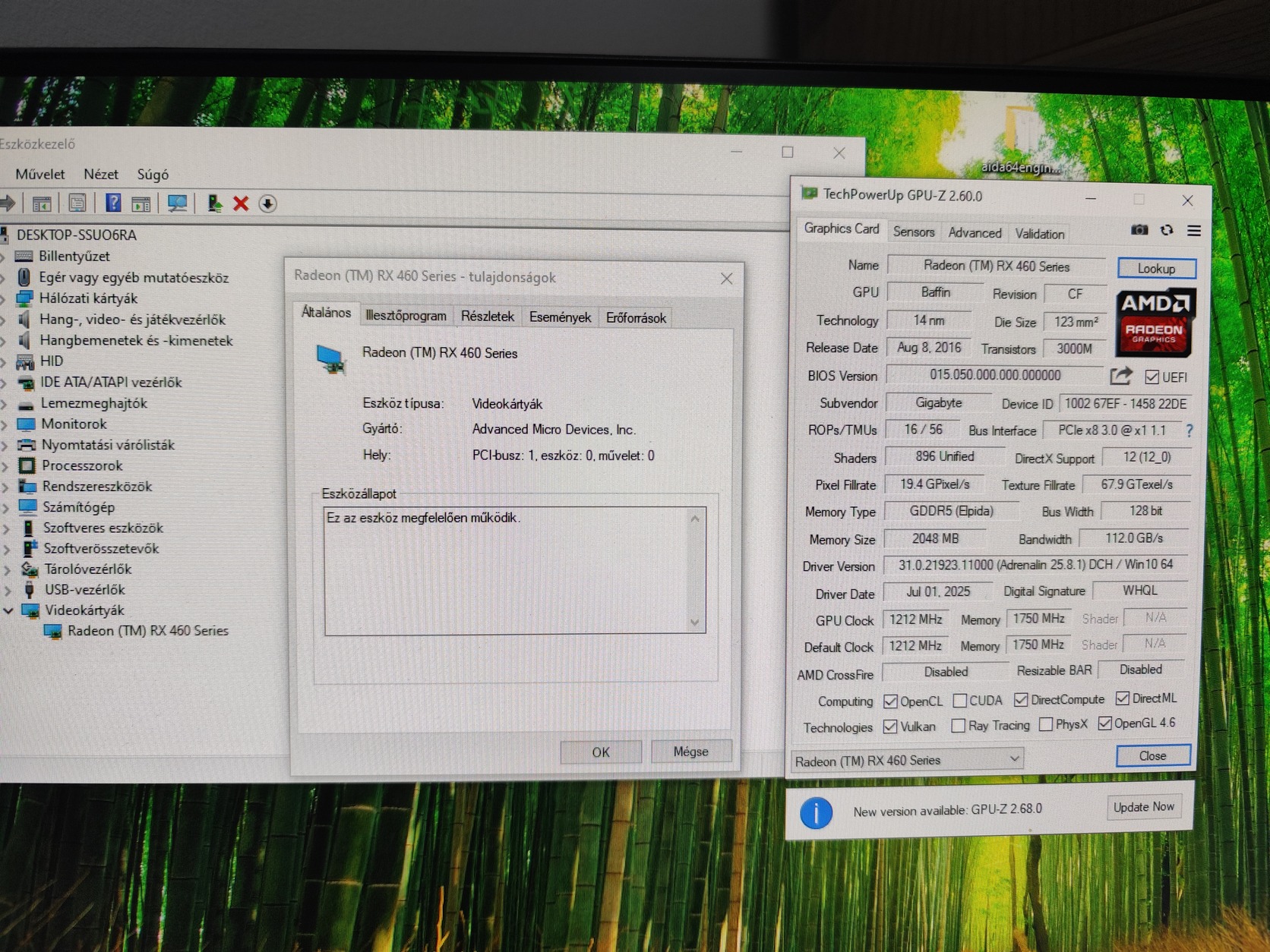Switch to the Illesztőprogram tab

[x=406, y=316]
